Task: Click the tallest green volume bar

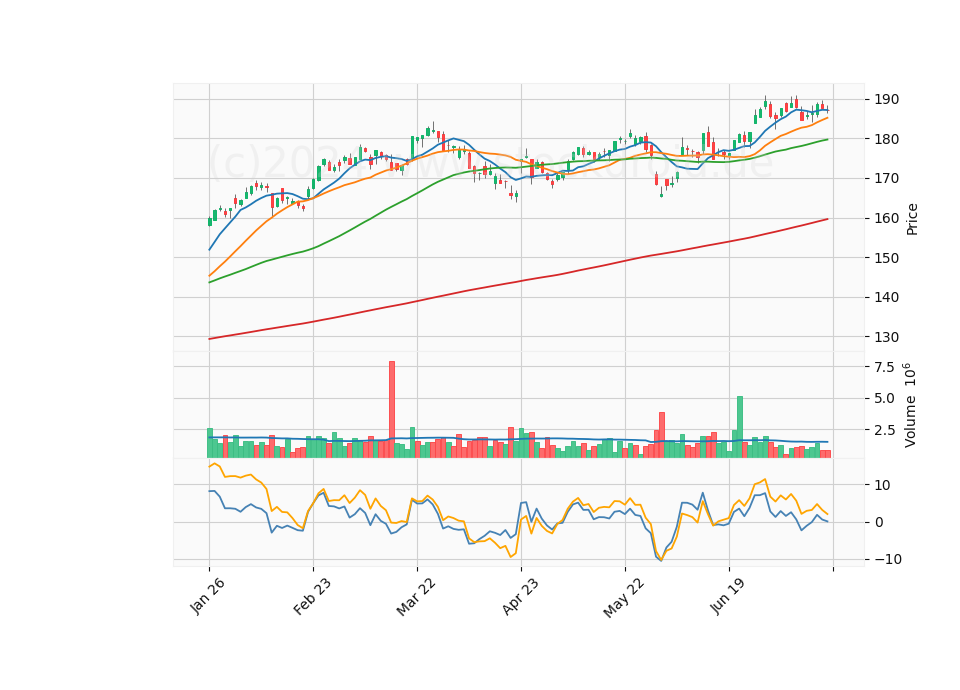Action: click(740, 427)
